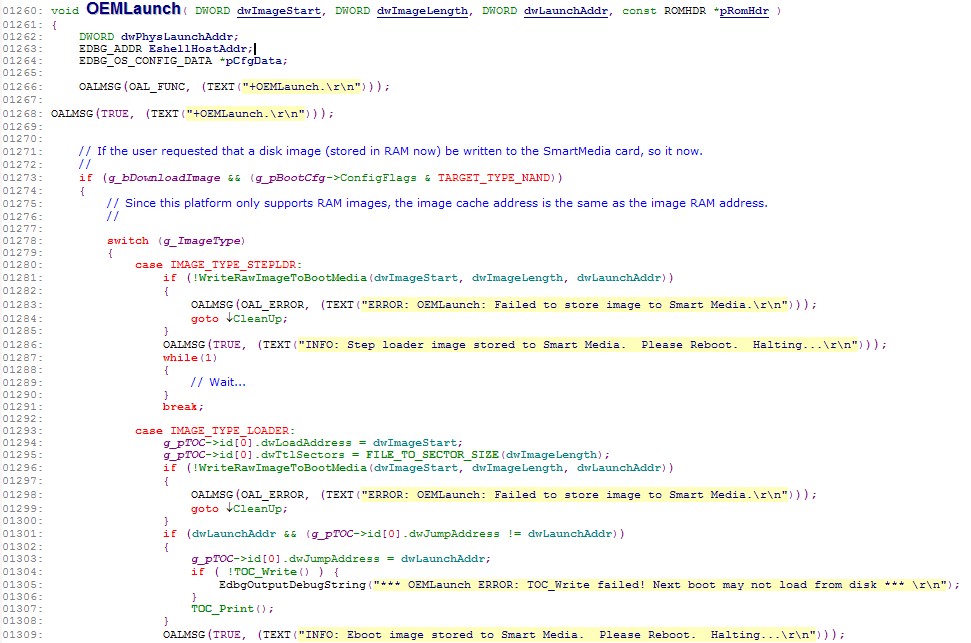Image resolution: width=971 pixels, height=643 pixels.
Task: Click the "// Wait..." comment
Action: [x=218, y=382]
